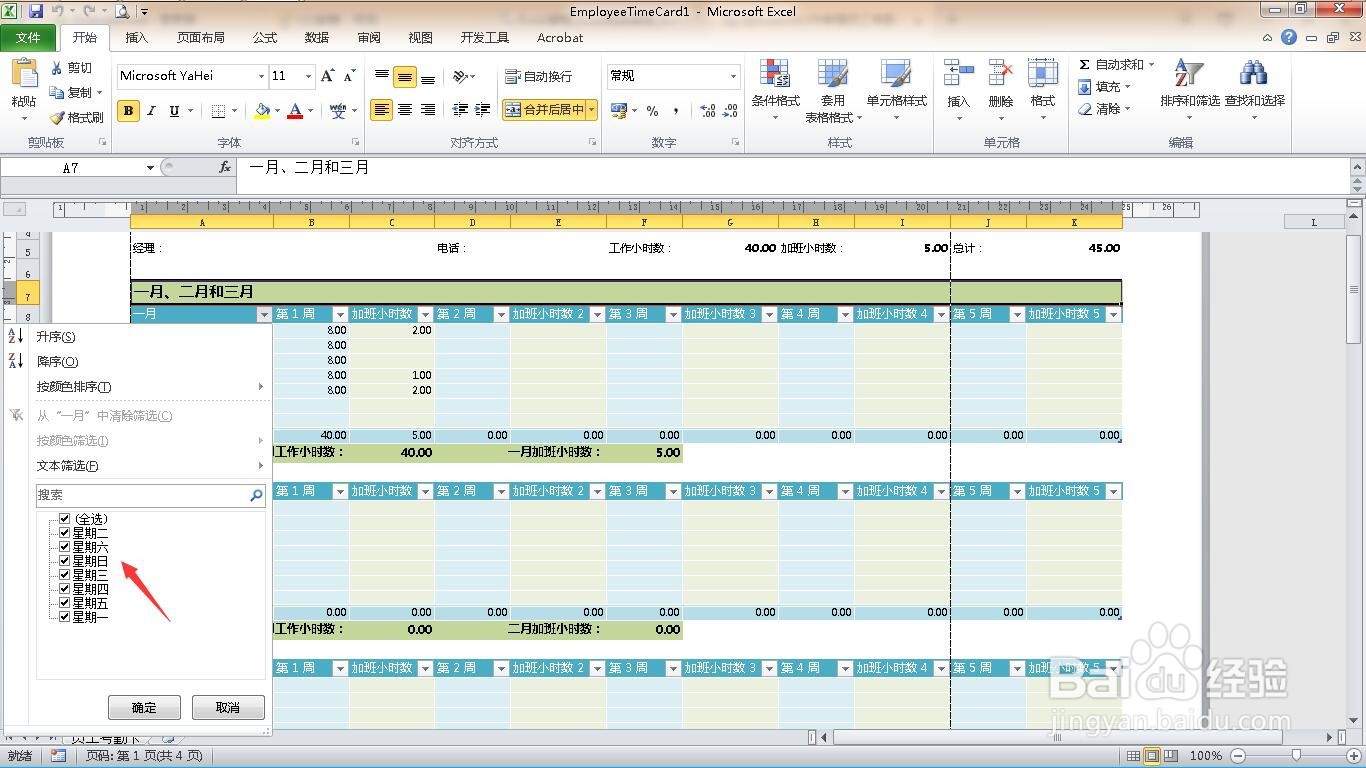
Task: Switch to the 插入 Insert tab
Action: pyautogui.click(x=136, y=38)
